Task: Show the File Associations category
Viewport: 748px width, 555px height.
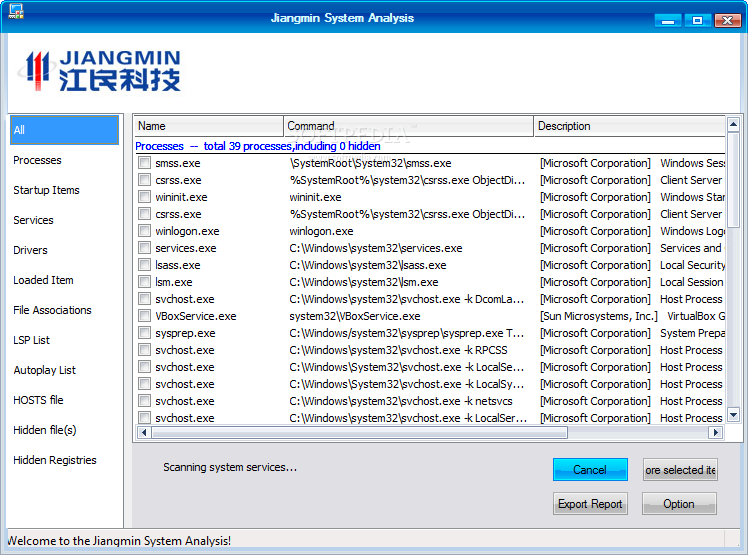Action: pos(52,310)
